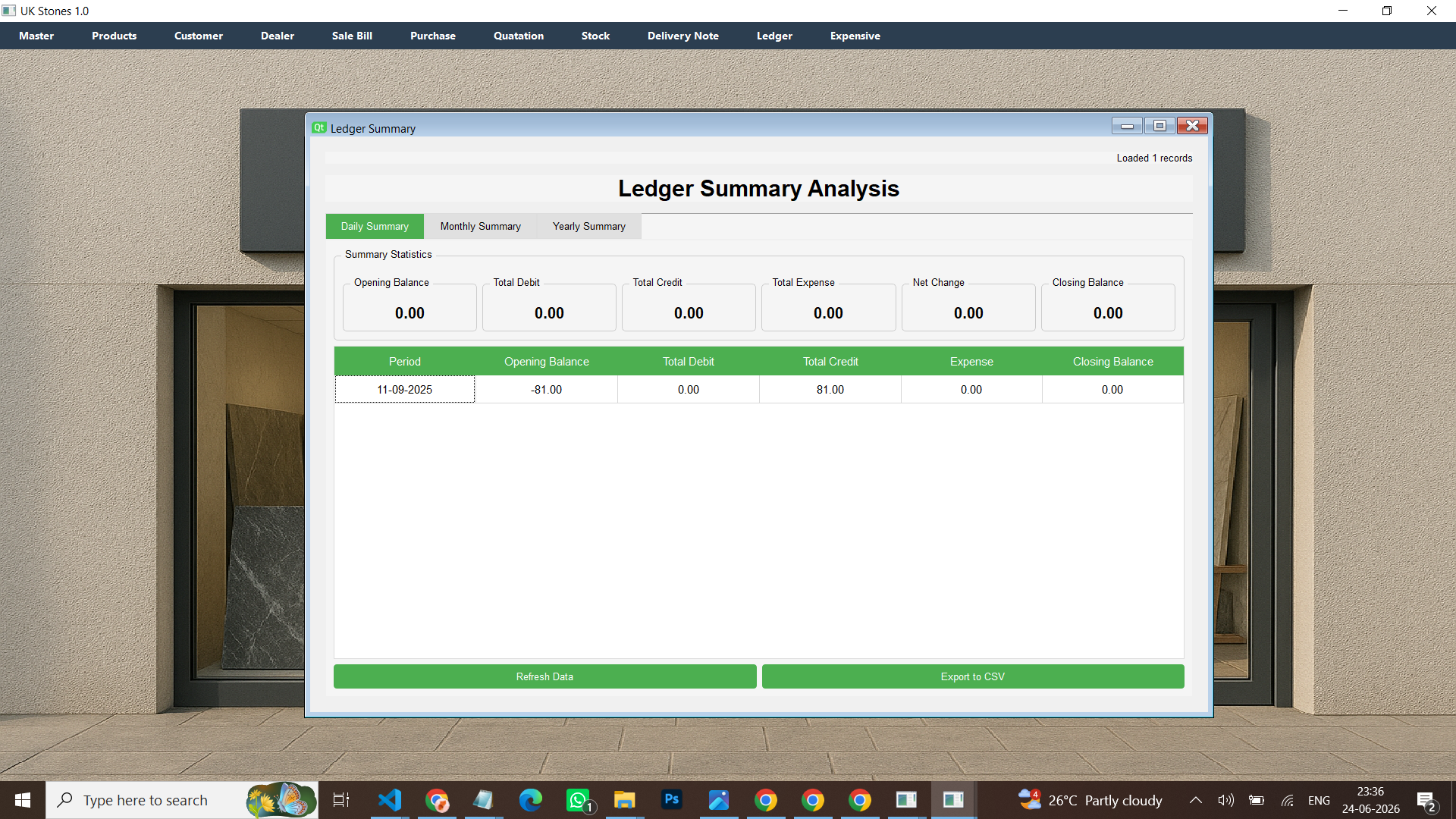Screen dimensions: 1456x819
Task: Click the Period column header
Action: (405, 362)
